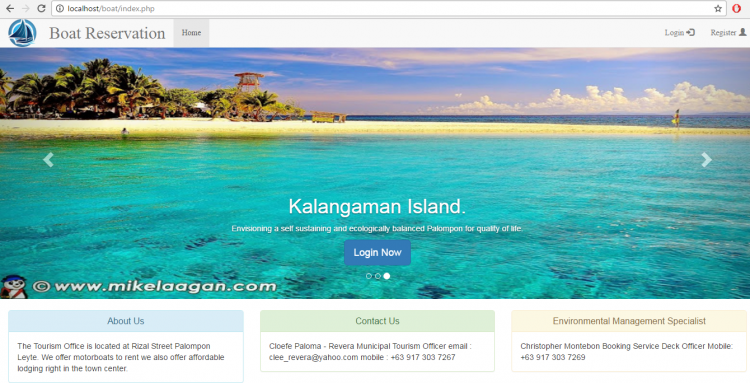The image size is (750, 383).
Task: Click the About Us panel header
Action: [x=126, y=321]
